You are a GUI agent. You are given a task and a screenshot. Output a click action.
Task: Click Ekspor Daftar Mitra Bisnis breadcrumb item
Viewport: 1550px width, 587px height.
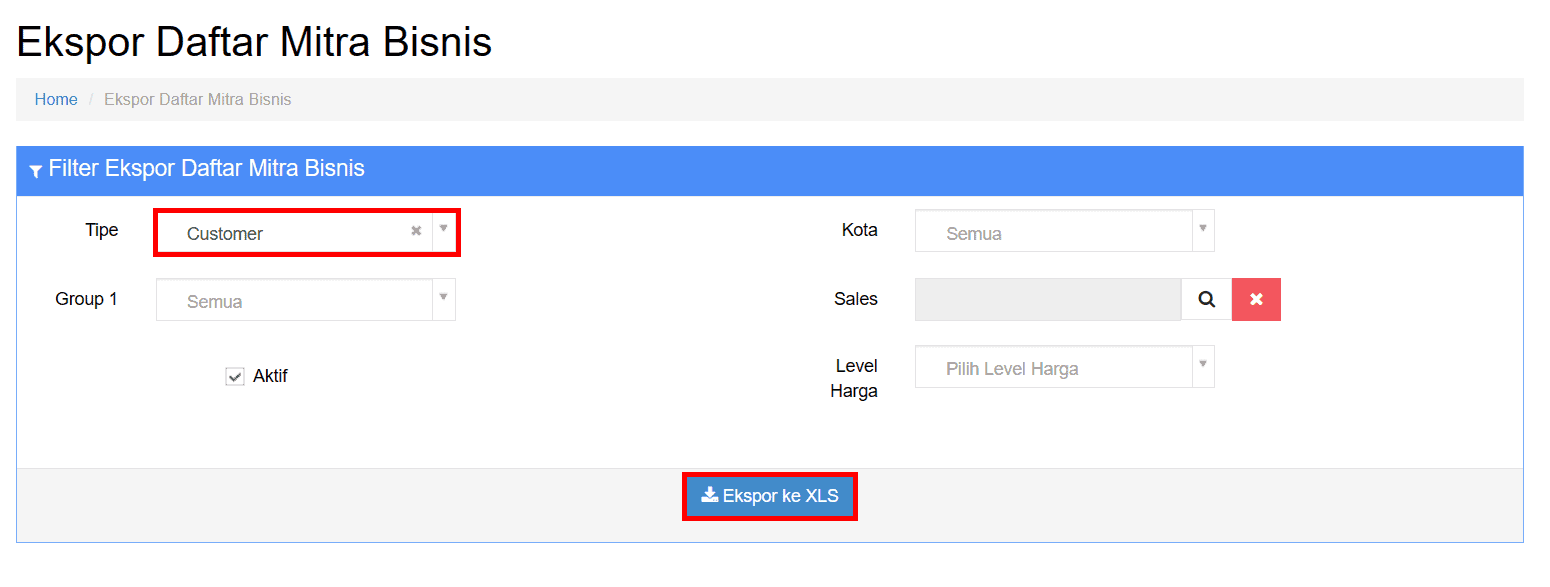pos(198,99)
